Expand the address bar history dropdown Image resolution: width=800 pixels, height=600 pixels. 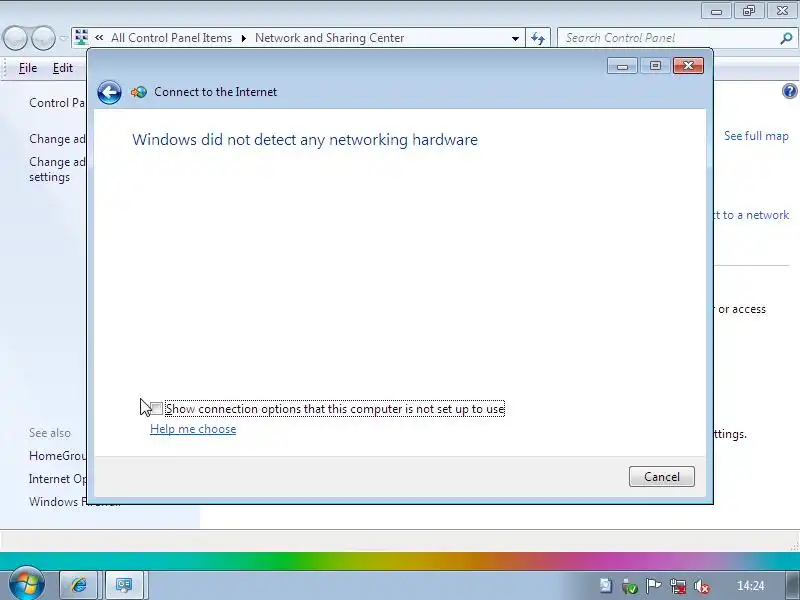(515, 38)
